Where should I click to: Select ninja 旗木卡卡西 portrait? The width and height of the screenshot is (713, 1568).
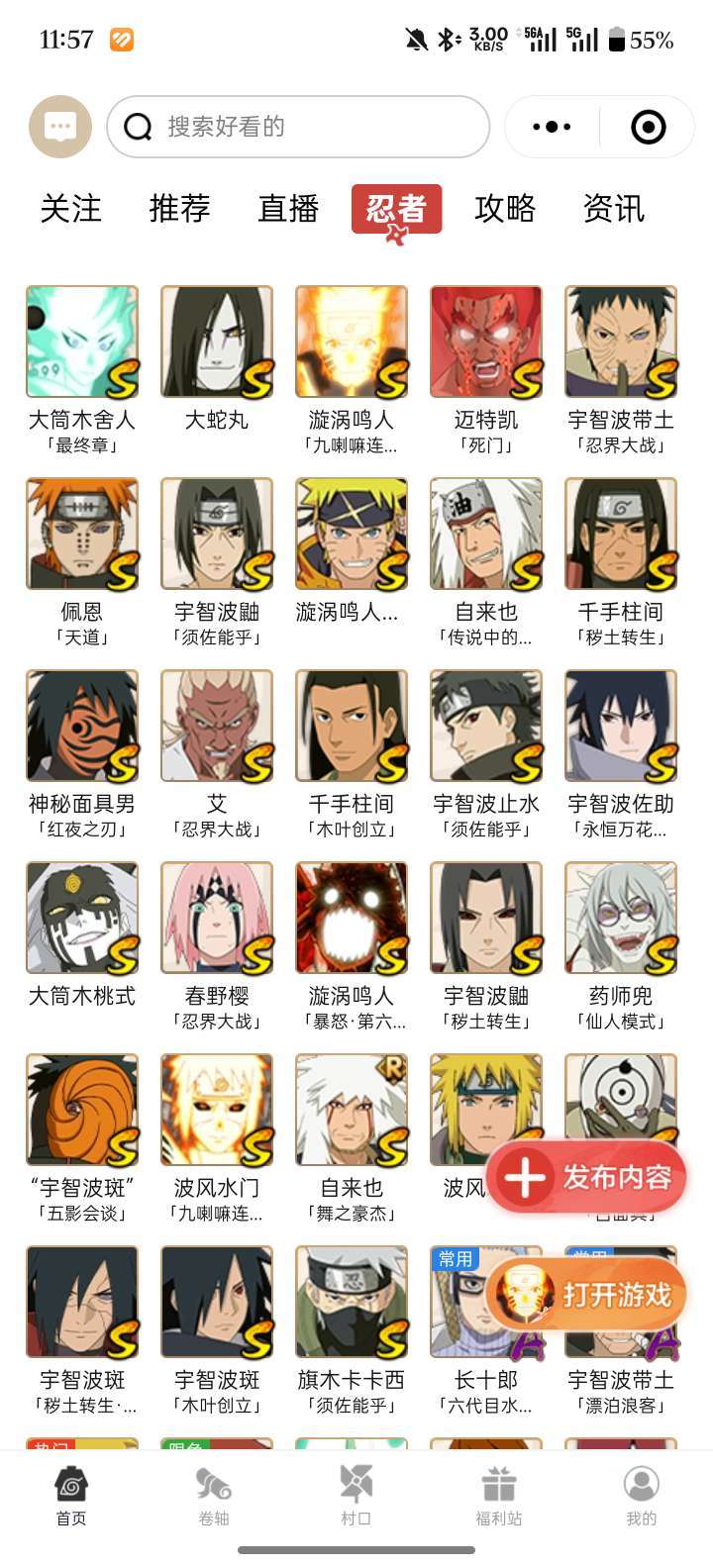click(352, 1303)
